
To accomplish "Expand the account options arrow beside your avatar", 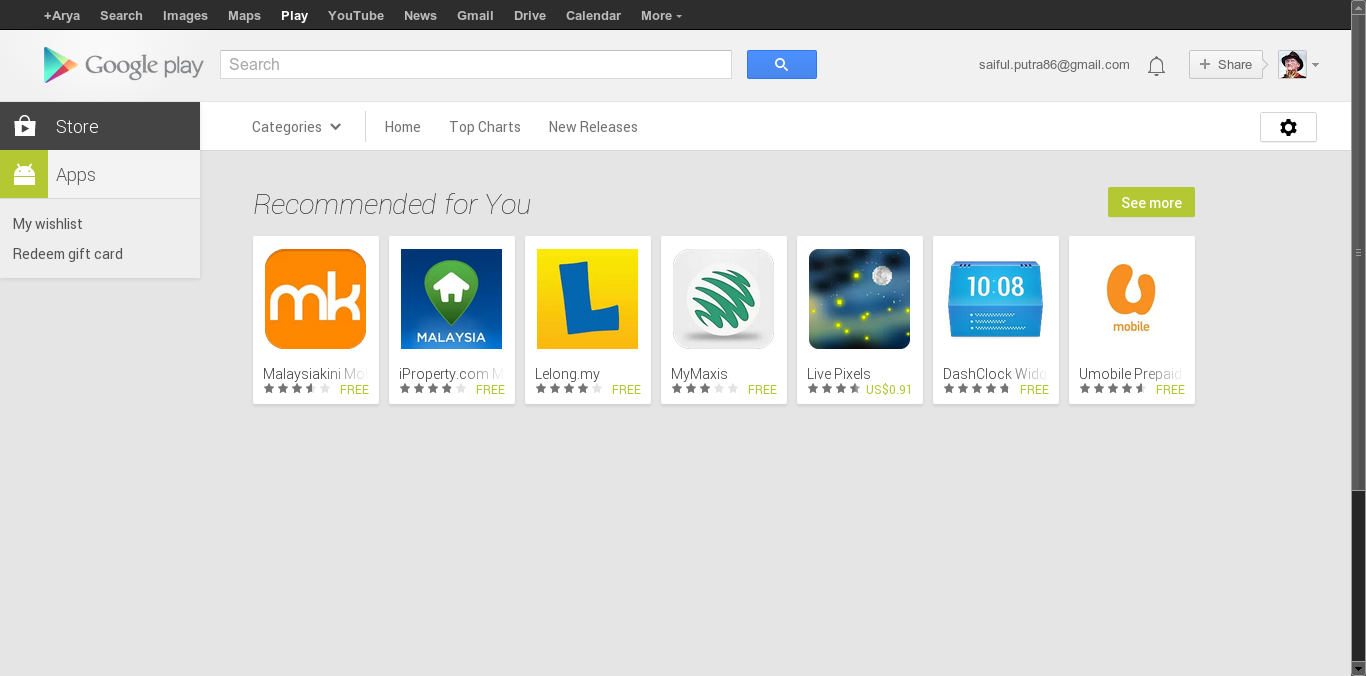I will click(x=1315, y=64).
